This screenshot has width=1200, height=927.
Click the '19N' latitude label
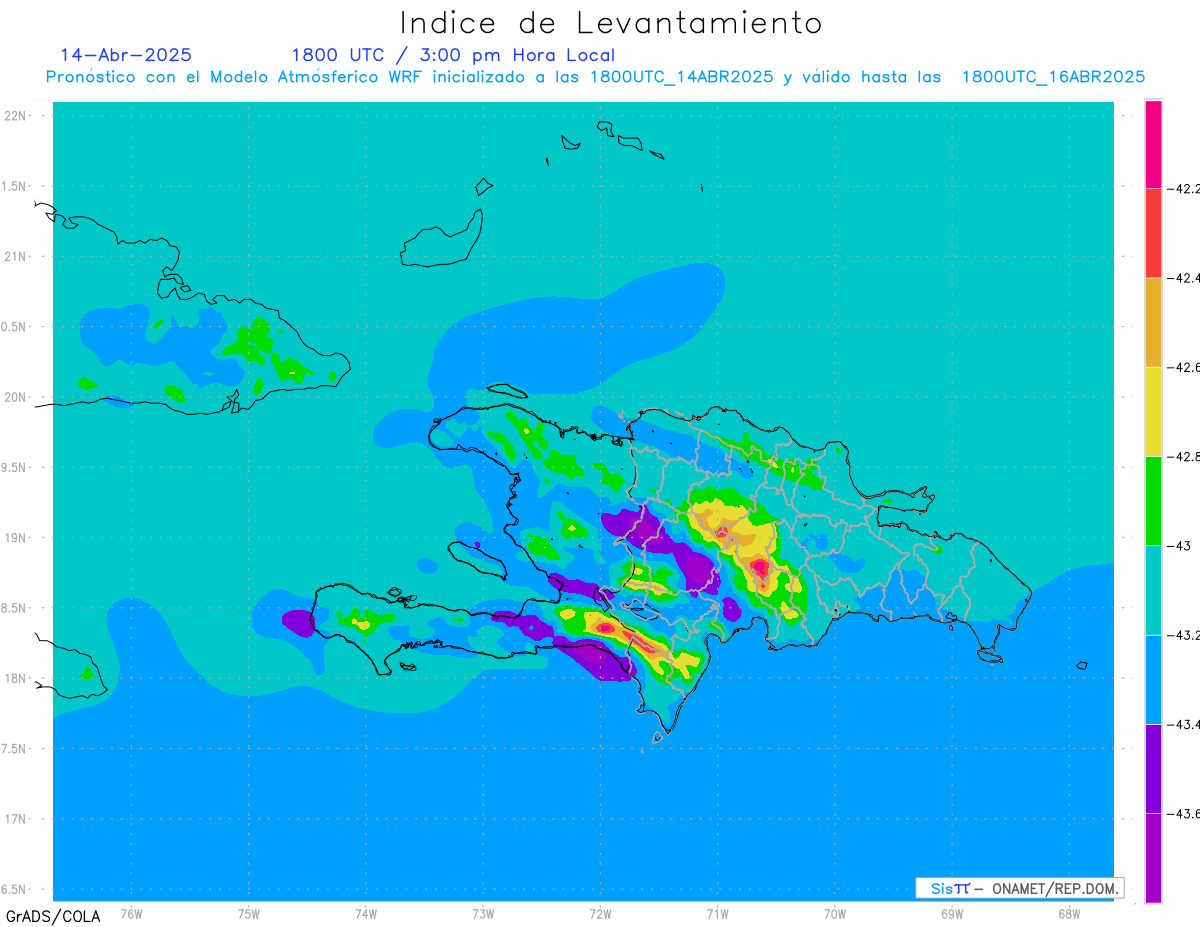point(17,538)
